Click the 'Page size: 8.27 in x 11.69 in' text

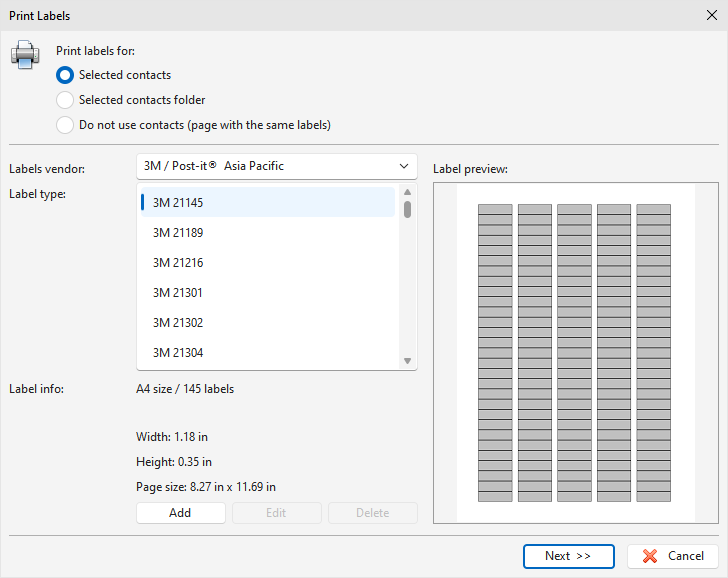(x=206, y=487)
